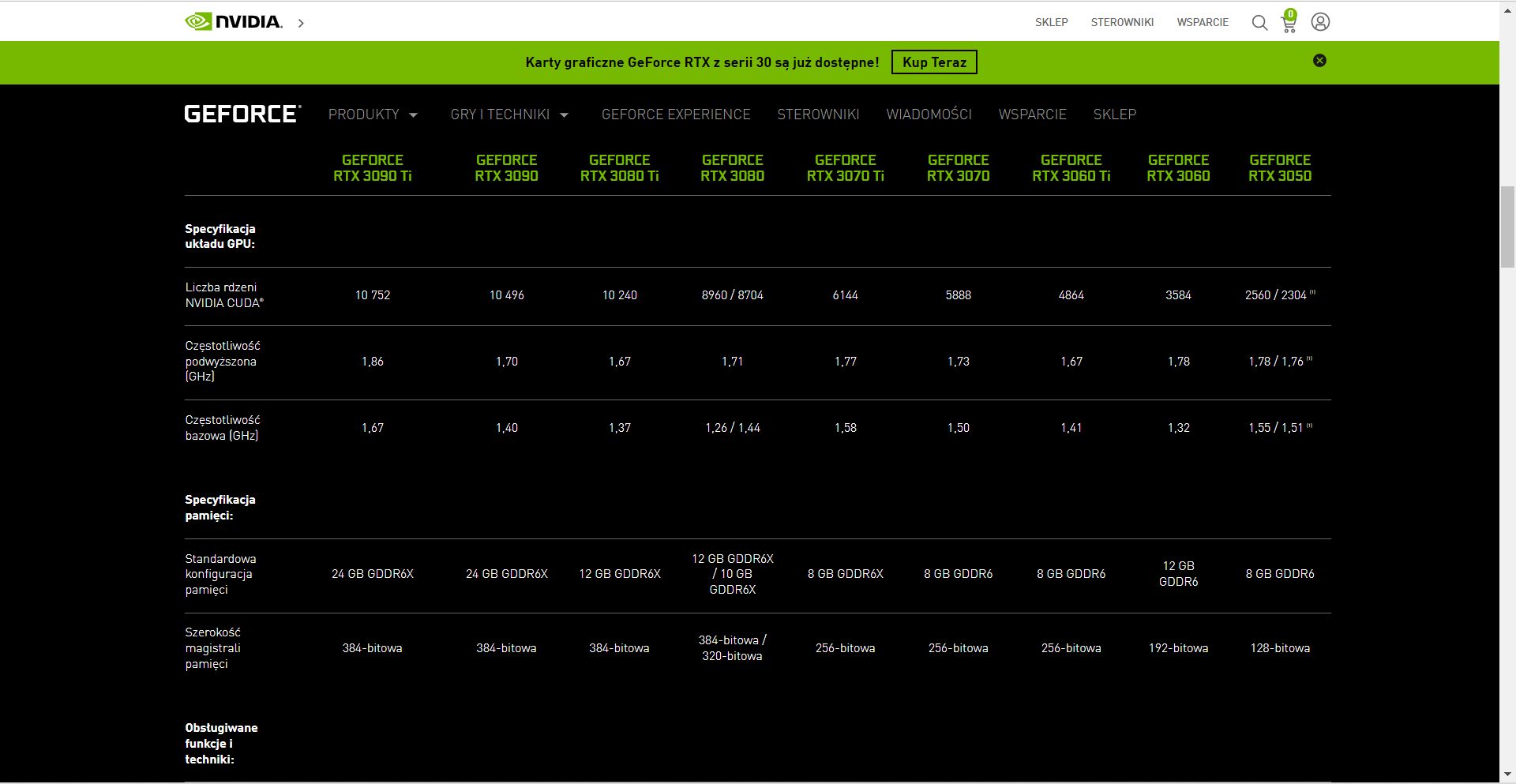
Task: Click the "Częstotliwość bazowa (GHz)" row label
Action: [x=223, y=428]
